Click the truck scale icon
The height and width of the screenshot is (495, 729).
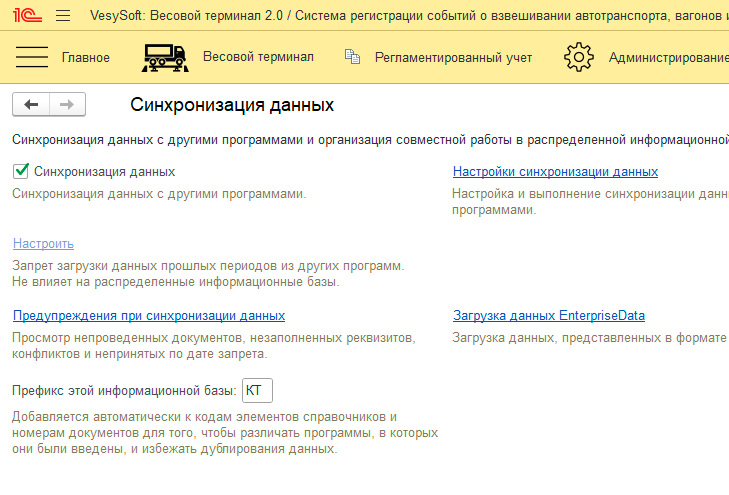(165, 57)
